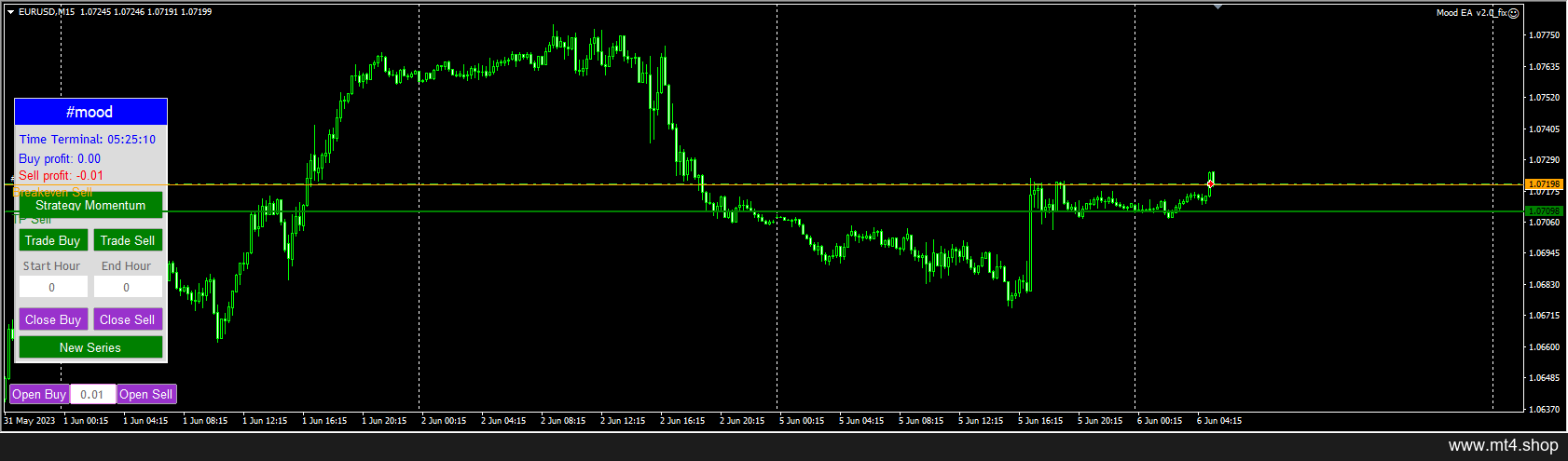1568x461 pixels.
Task: Click the Start Hour label
Action: pyautogui.click(x=51, y=265)
